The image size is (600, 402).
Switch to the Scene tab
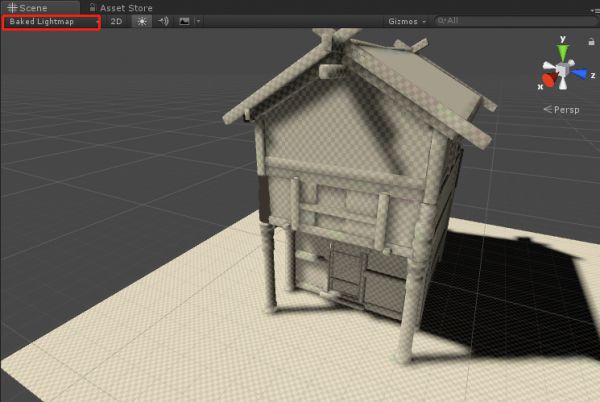click(x=40, y=7)
